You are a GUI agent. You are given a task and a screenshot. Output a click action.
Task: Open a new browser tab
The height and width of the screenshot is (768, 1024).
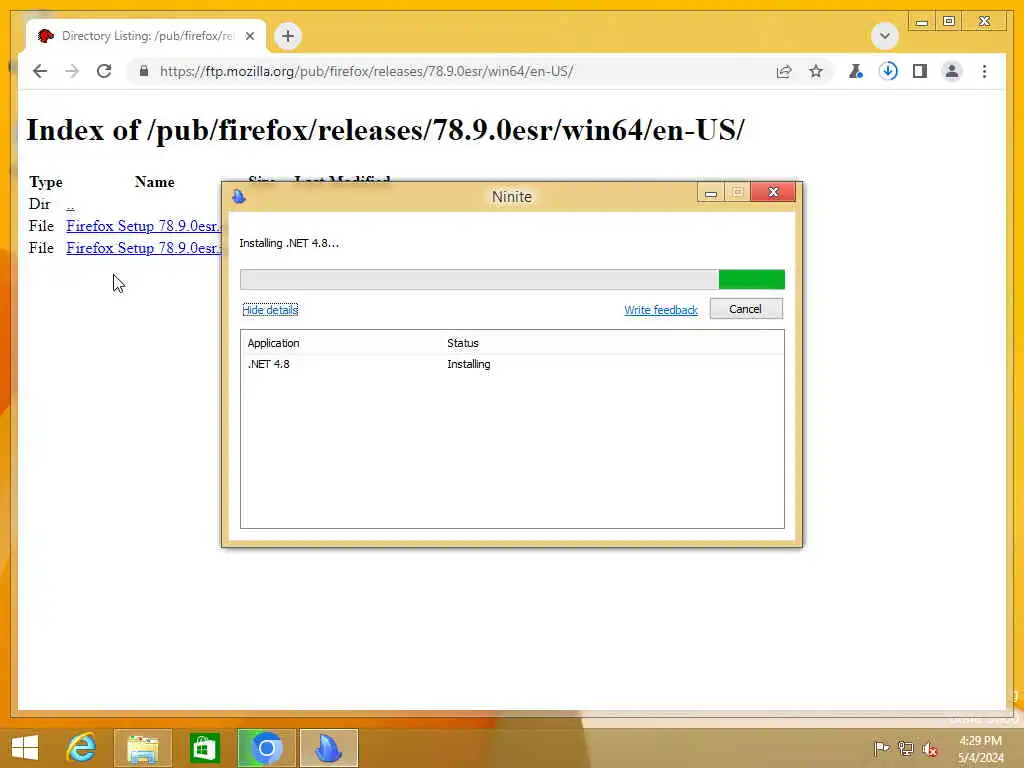click(288, 36)
